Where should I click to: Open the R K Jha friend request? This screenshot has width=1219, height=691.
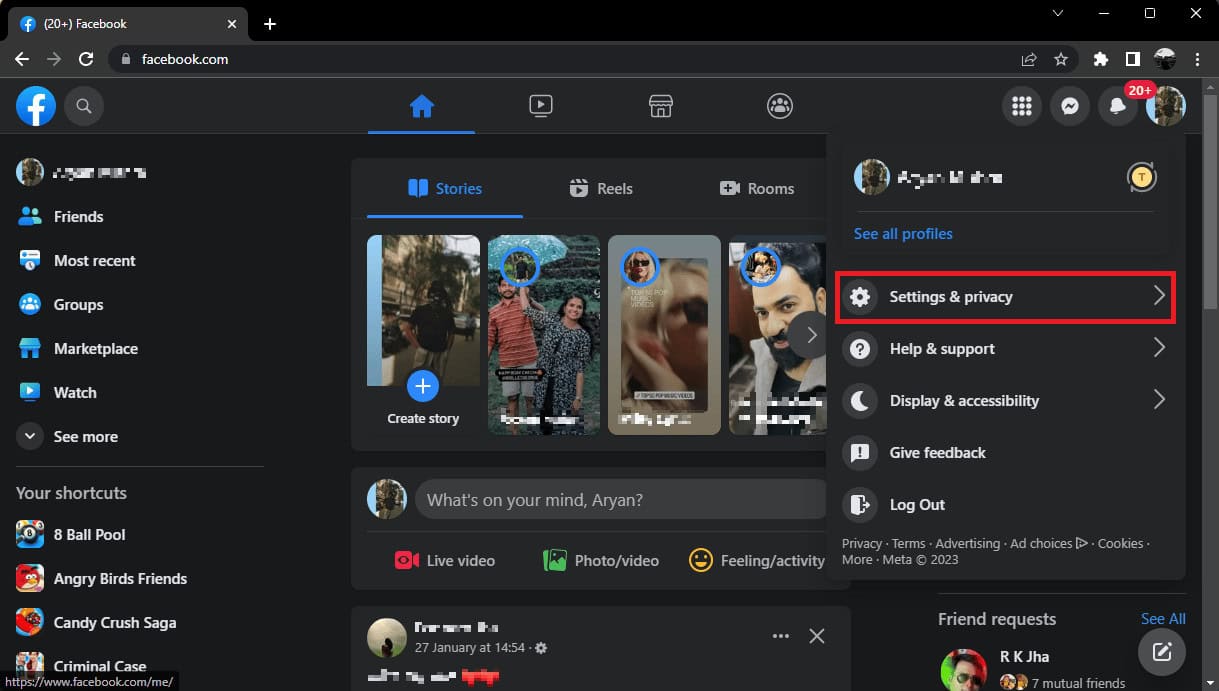pyautogui.click(x=1060, y=668)
